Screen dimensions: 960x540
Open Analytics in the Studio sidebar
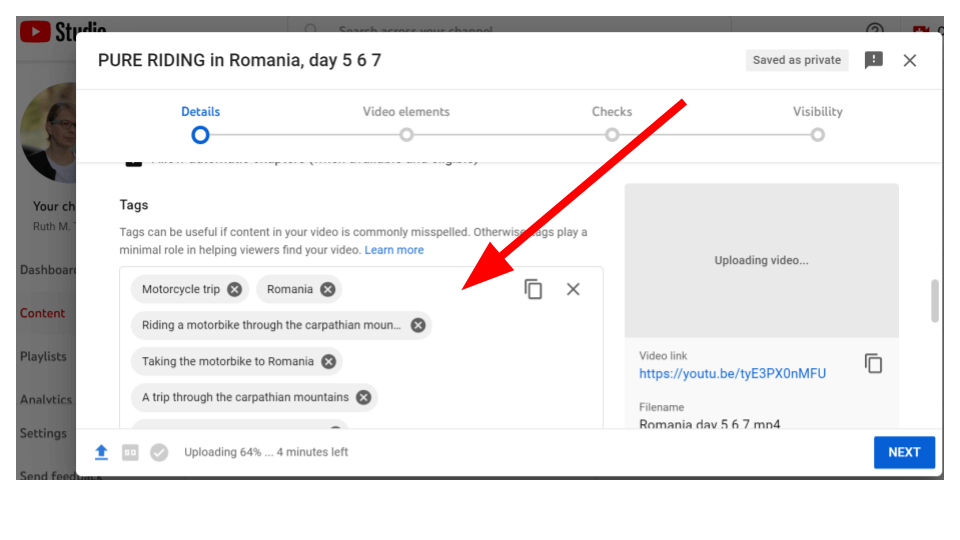click(46, 399)
